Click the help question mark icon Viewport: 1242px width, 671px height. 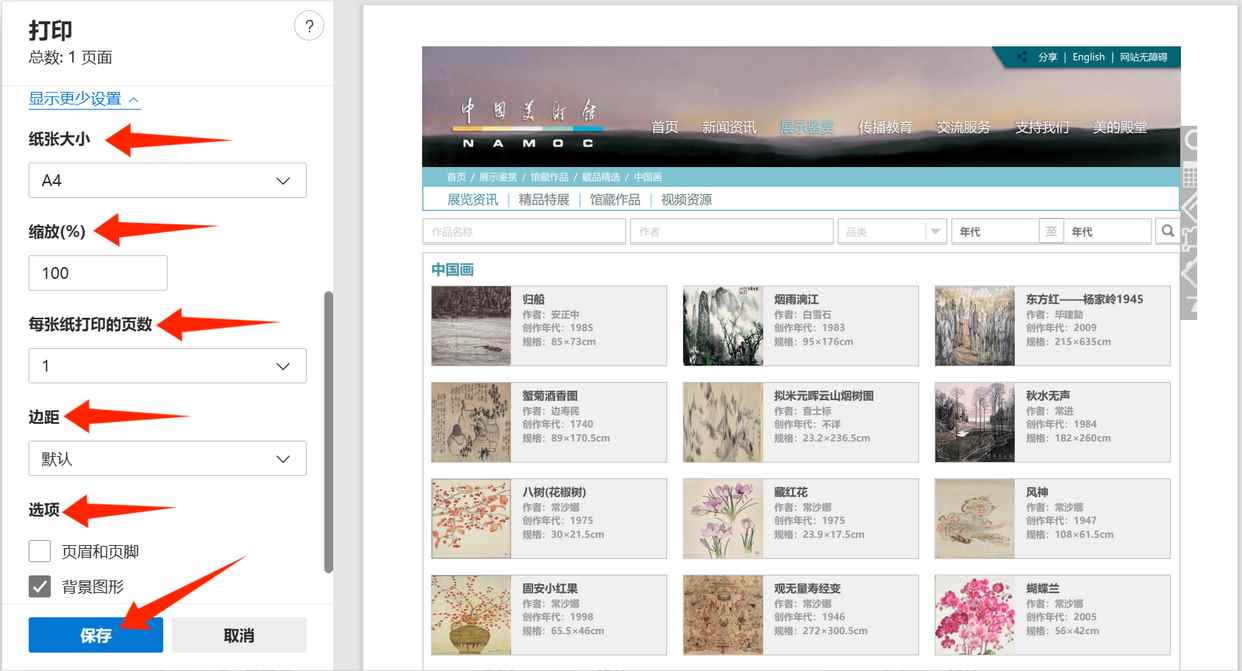pos(309,27)
